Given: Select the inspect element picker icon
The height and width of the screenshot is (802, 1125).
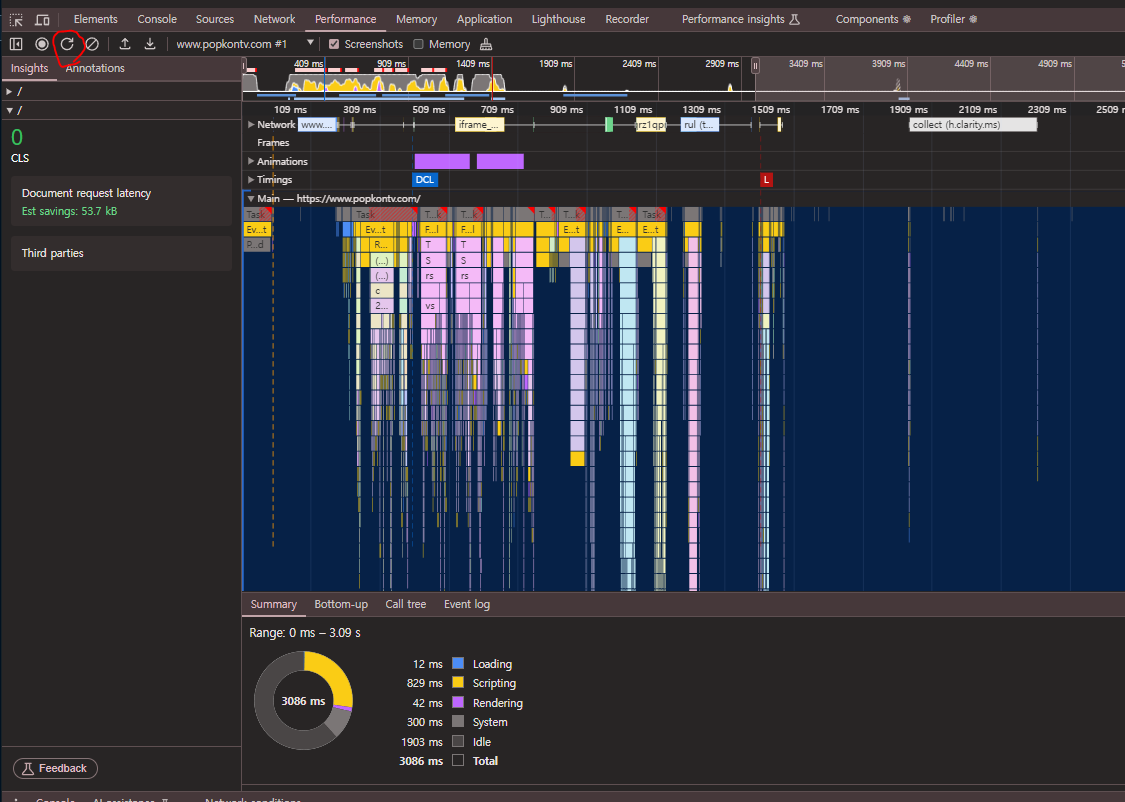Looking at the screenshot, I should 16,19.
